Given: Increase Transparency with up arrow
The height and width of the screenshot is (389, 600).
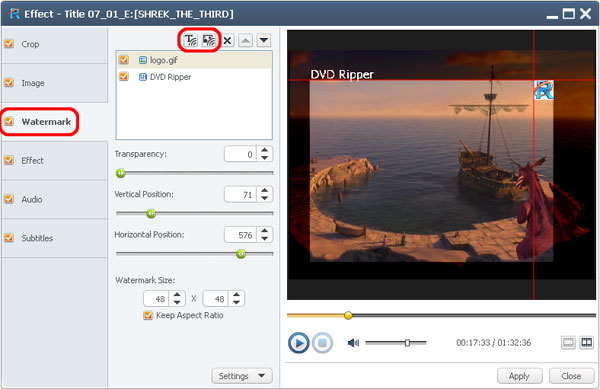Looking at the screenshot, I should point(264,150).
